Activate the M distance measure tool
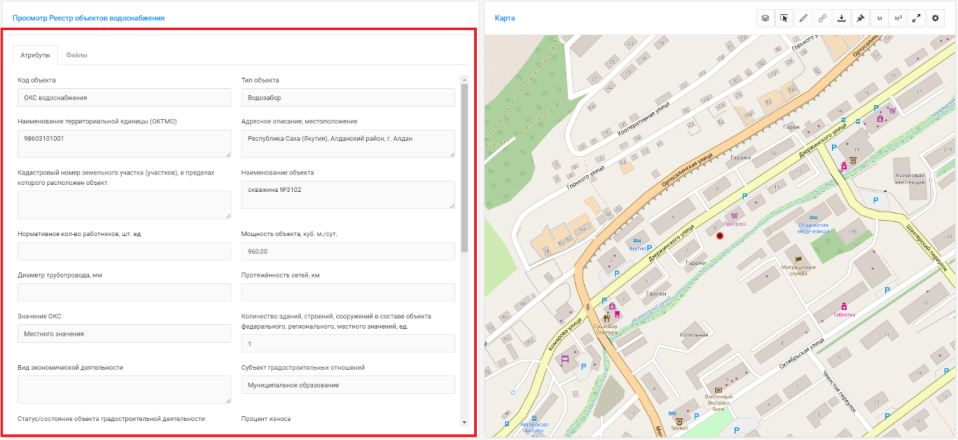 pos(879,18)
